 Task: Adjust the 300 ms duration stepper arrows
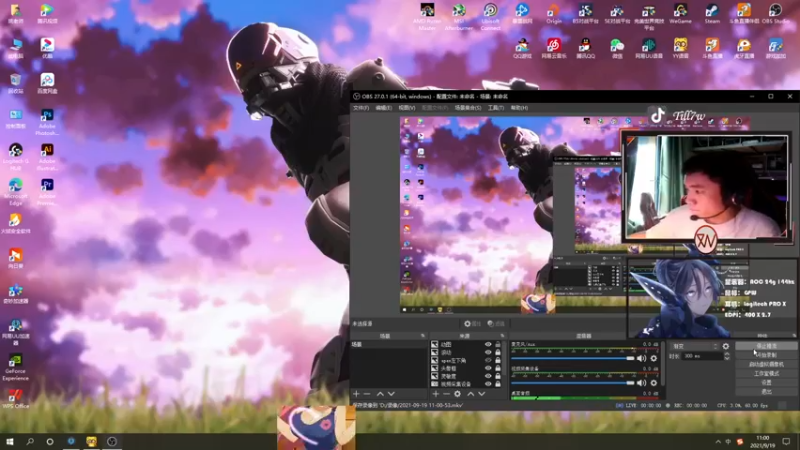[727, 356]
